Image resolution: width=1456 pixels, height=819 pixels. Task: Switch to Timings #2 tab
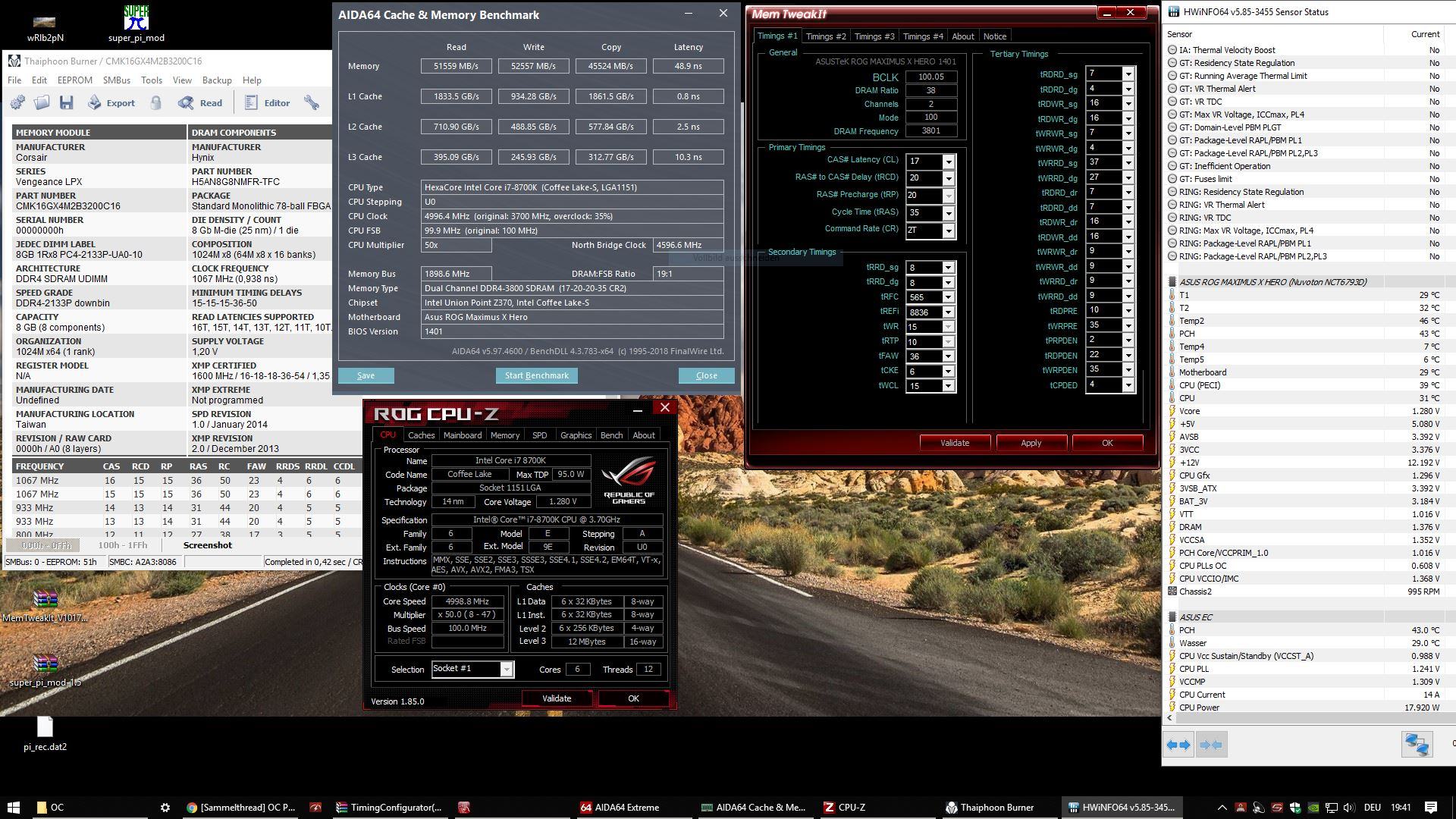(825, 36)
